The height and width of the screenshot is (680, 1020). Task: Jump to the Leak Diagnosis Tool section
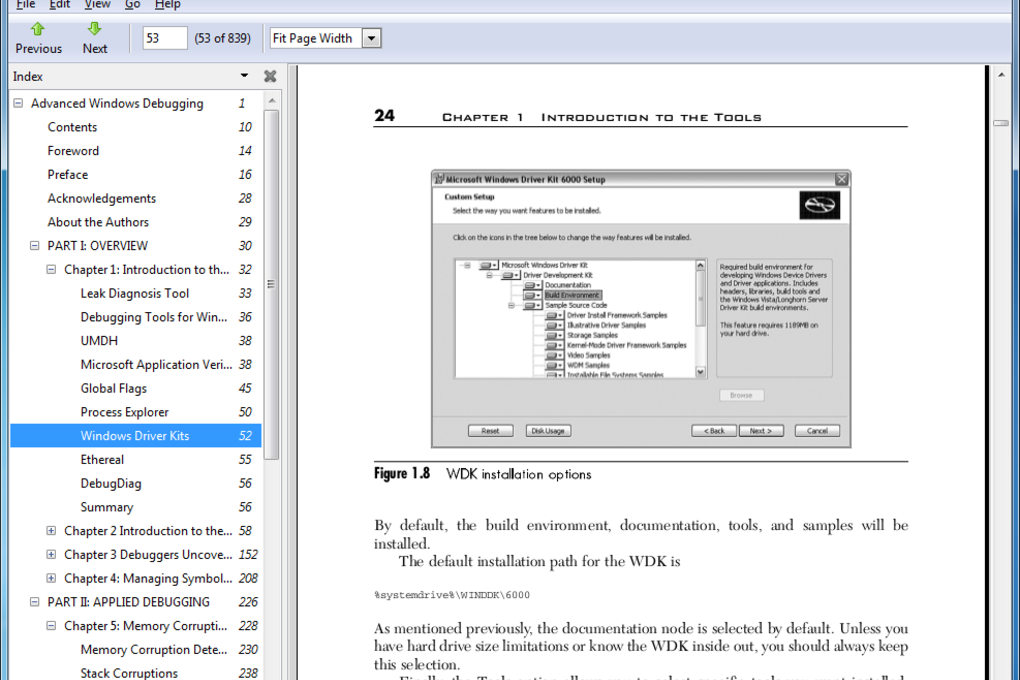point(135,293)
